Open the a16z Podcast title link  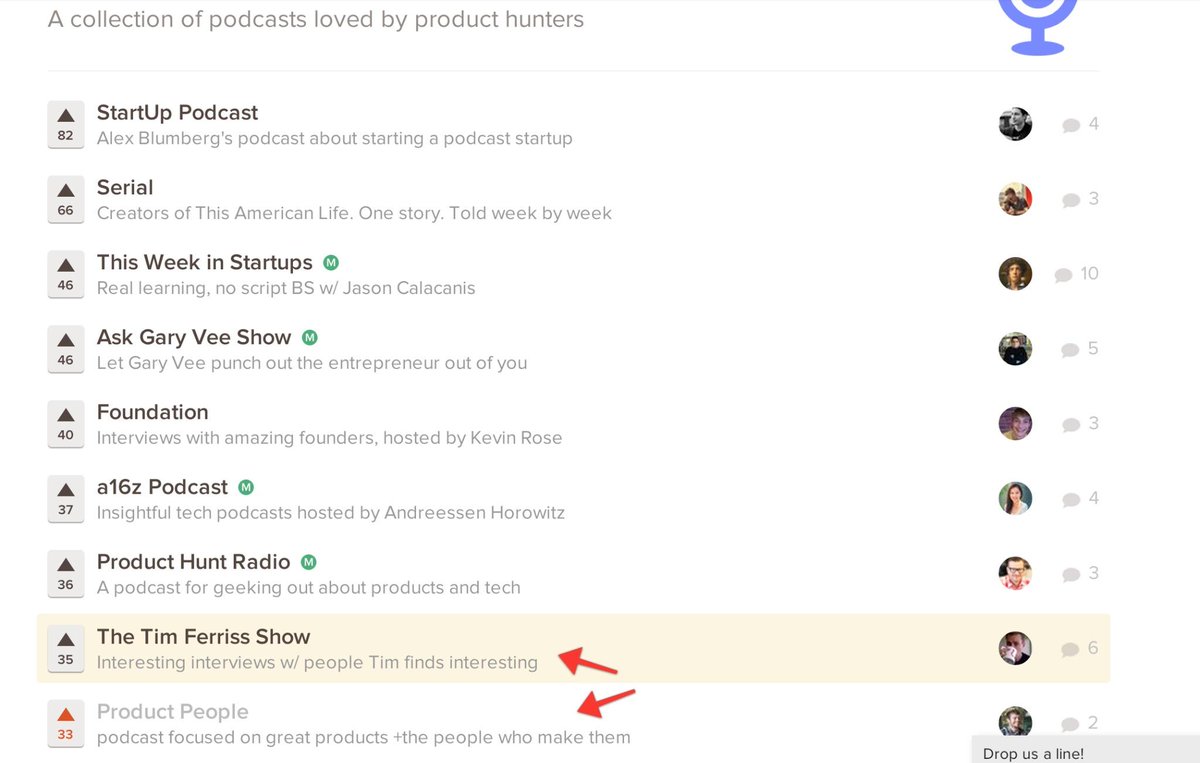[162, 487]
